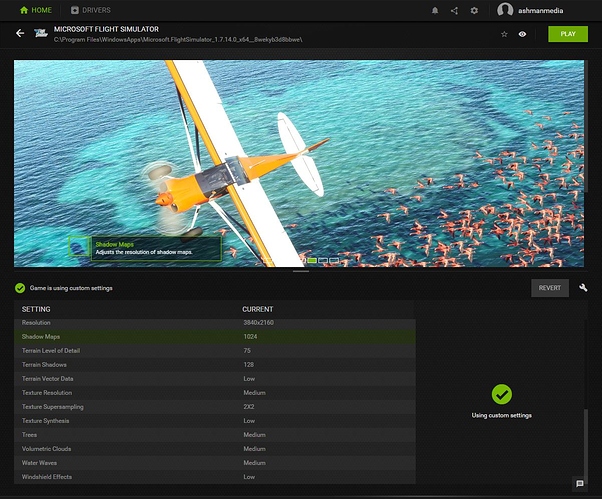Click Game is using custom settings text
Viewport: 602px width, 499px height.
coord(71,288)
